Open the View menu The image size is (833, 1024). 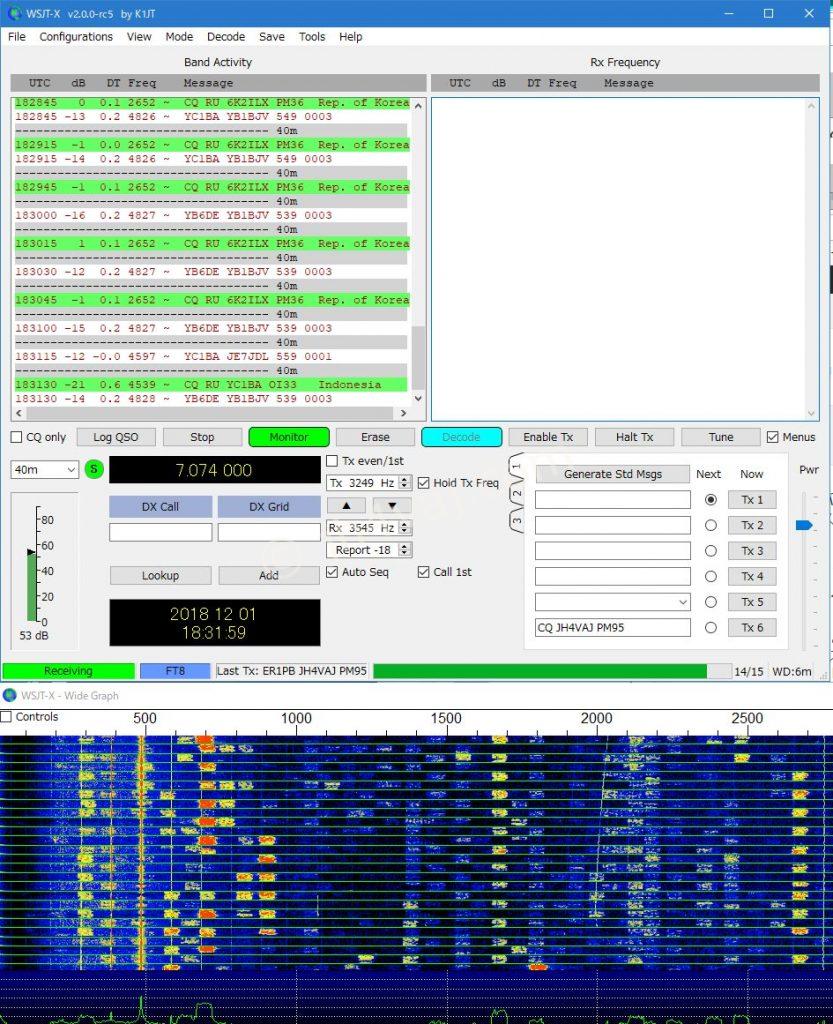[x=139, y=37]
